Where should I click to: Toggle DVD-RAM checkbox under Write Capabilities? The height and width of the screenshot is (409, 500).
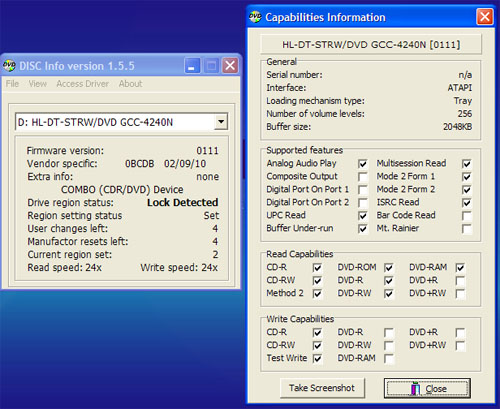389,359
